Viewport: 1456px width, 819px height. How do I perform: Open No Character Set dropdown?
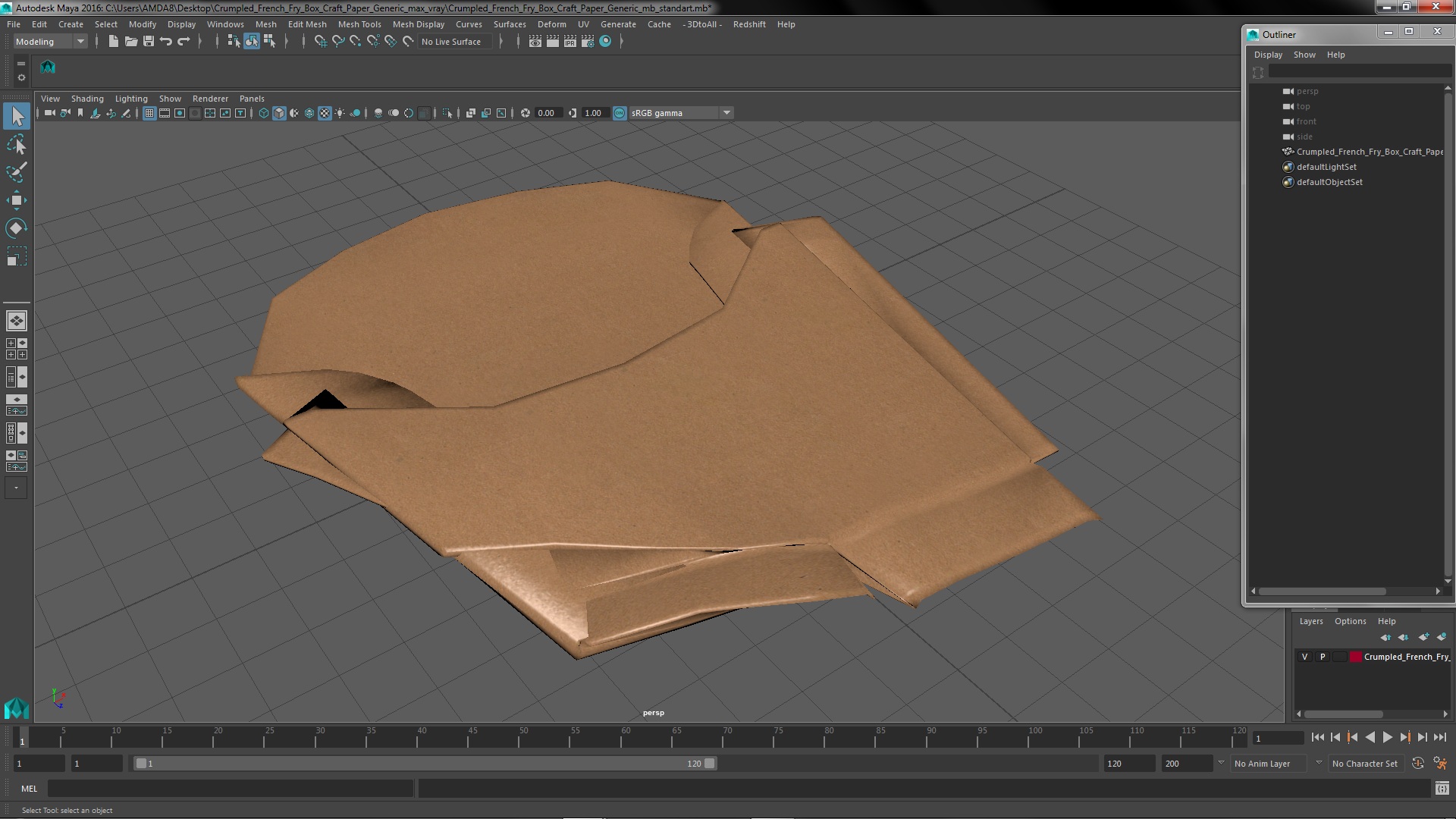[1367, 764]
